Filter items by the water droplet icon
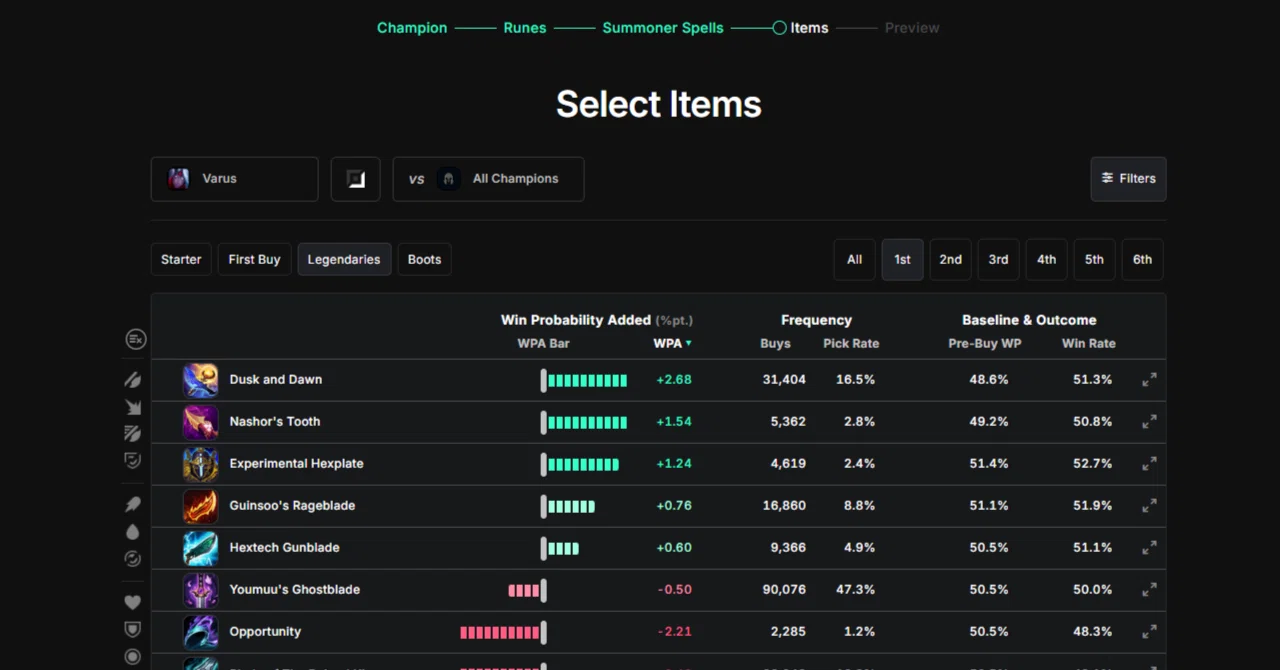Screen dimensions: 1280x670 click(132, 532)
